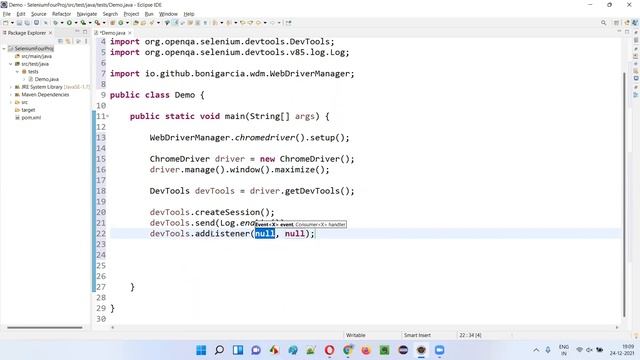Open the Search menu
The width and height of the screenshot is (640, 360).
pyautogui.click(x=110, y=14)
